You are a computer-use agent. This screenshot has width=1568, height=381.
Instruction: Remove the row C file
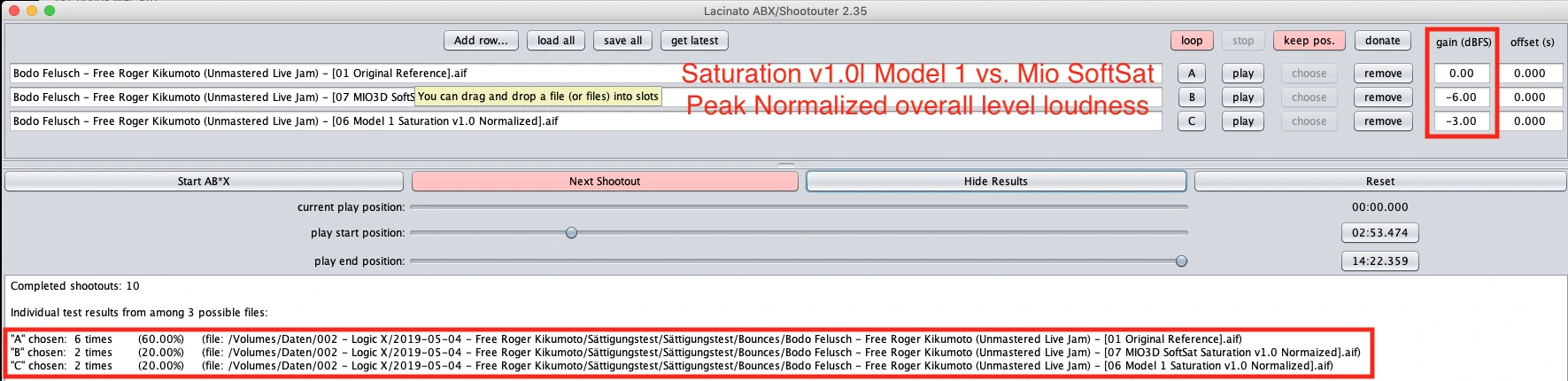tap(1382, 121)
